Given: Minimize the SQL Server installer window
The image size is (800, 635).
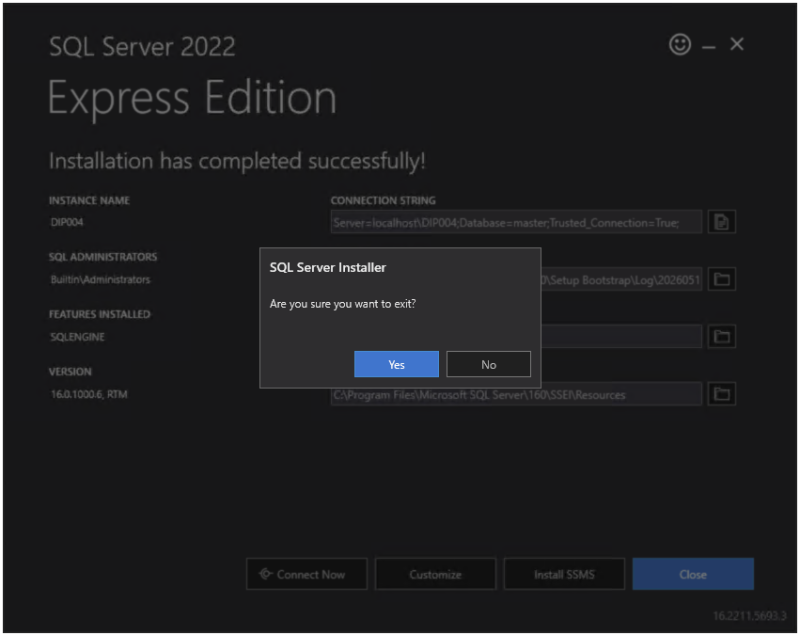Looking at the screenshot, I should click(709, 47).
